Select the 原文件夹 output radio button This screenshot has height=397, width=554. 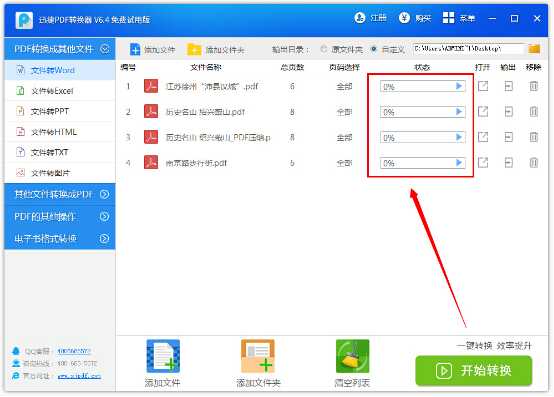click(x=323, y=49)
